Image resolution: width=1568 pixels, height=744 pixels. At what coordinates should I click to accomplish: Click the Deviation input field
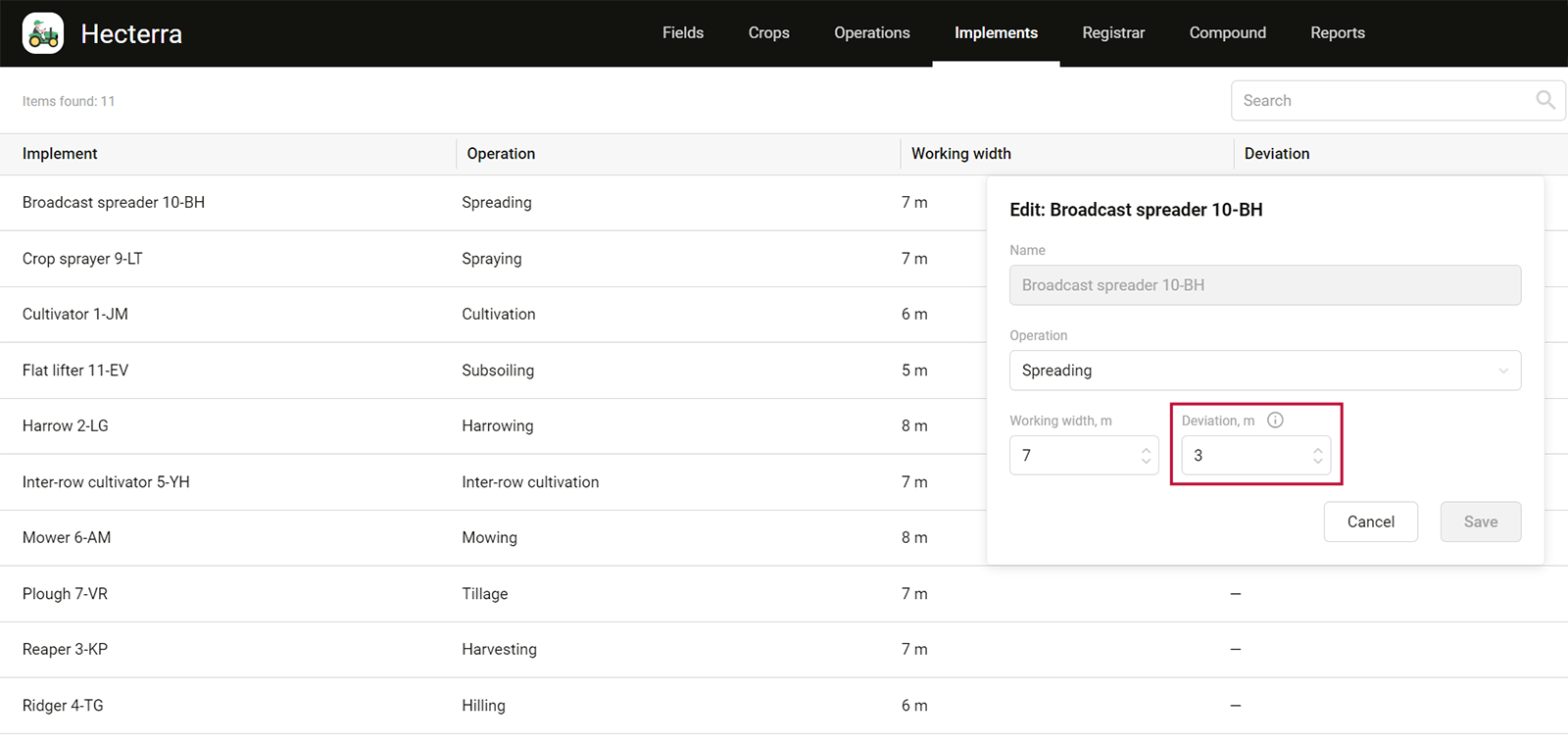1245,456
